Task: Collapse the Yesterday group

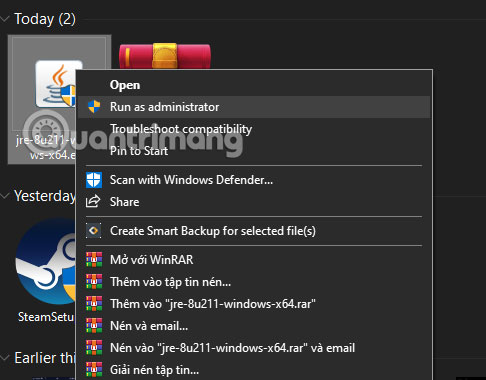Action: tap(5, 196)
